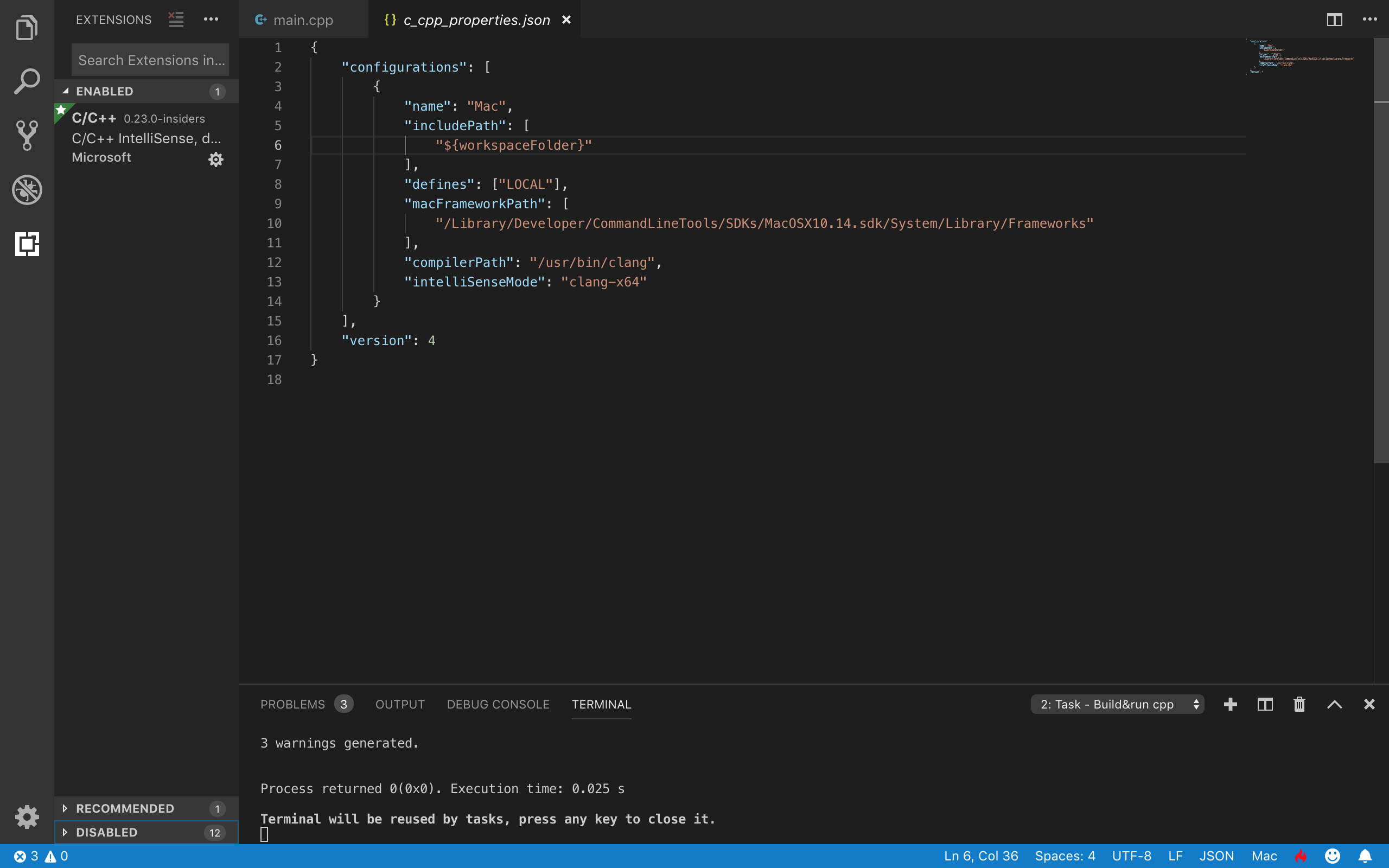This screenshot has height=868, width=1389.
Task: Open the Search view
Action: click(27, 80)
